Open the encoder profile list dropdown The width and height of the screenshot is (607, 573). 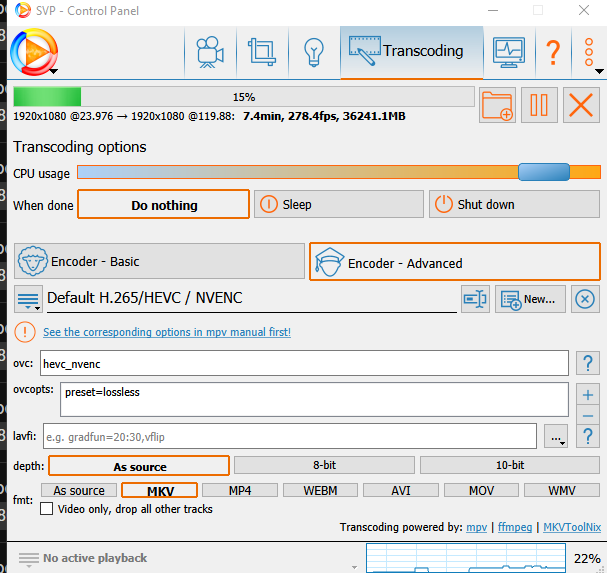point(28,299)
